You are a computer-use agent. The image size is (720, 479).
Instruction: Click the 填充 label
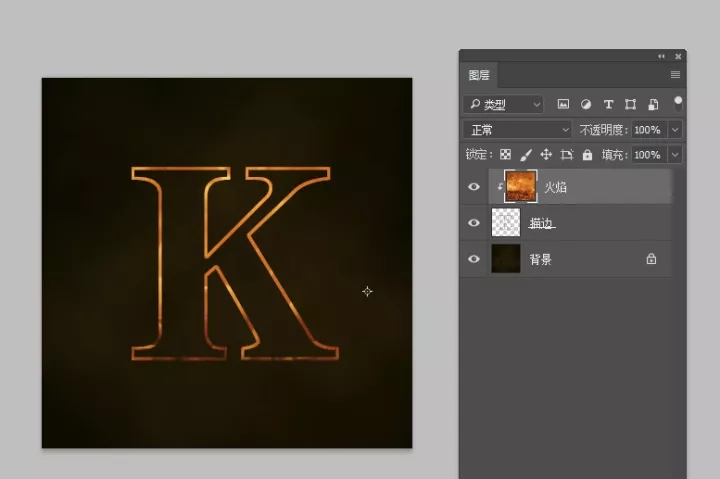pyautogui.click(x=614, y=155)
